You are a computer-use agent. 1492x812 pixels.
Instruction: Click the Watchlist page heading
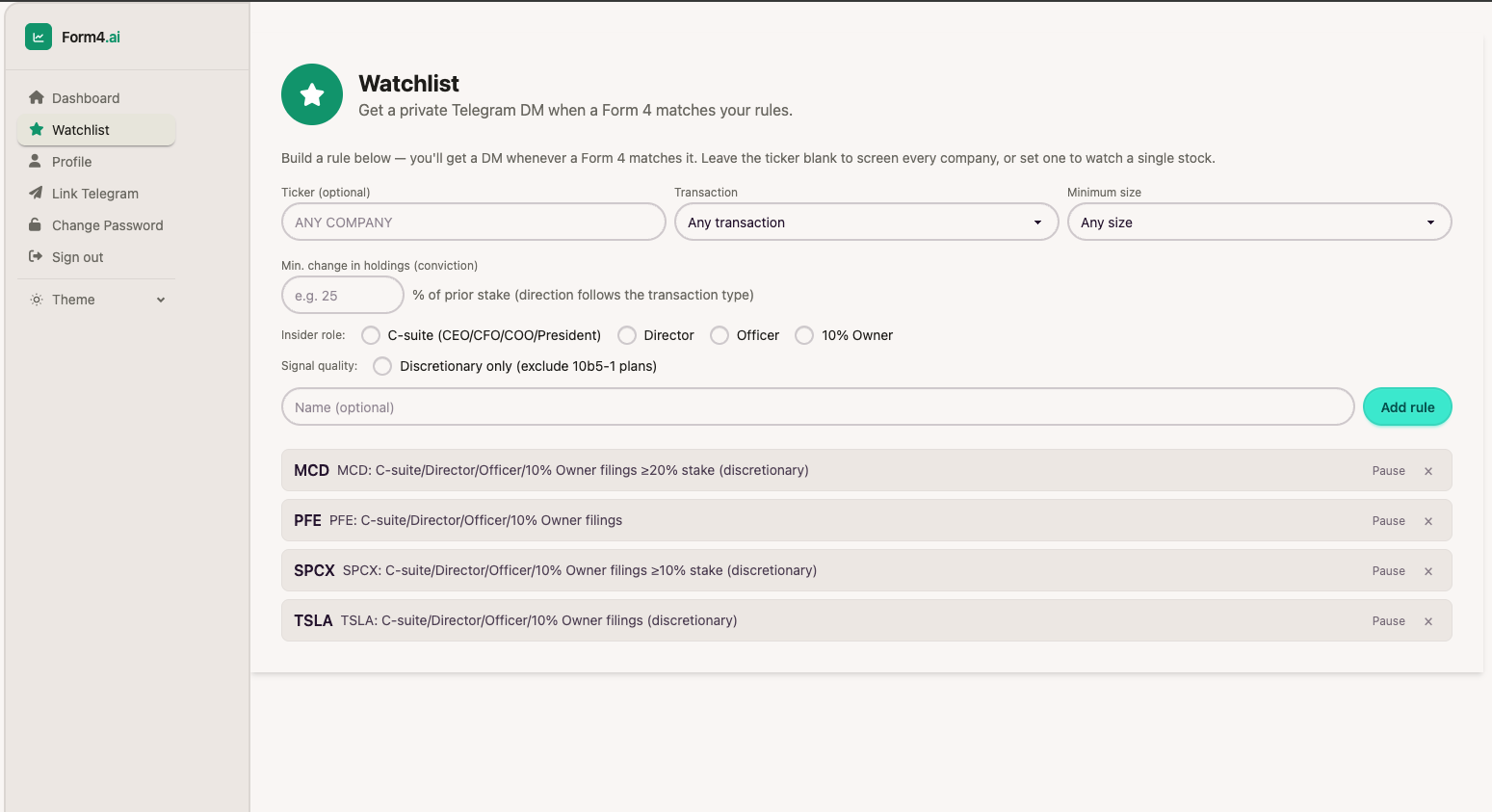(408, 84)
